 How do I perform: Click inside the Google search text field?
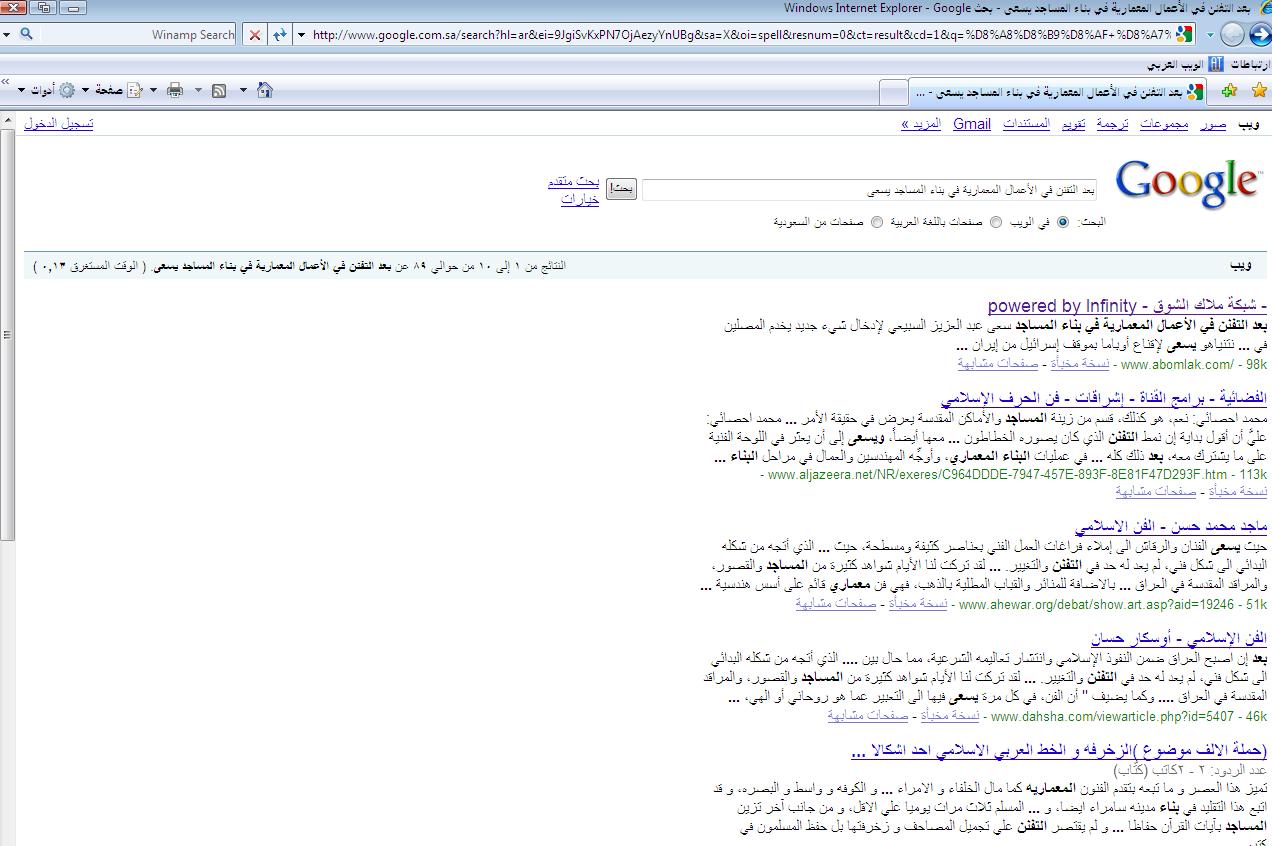868,189
